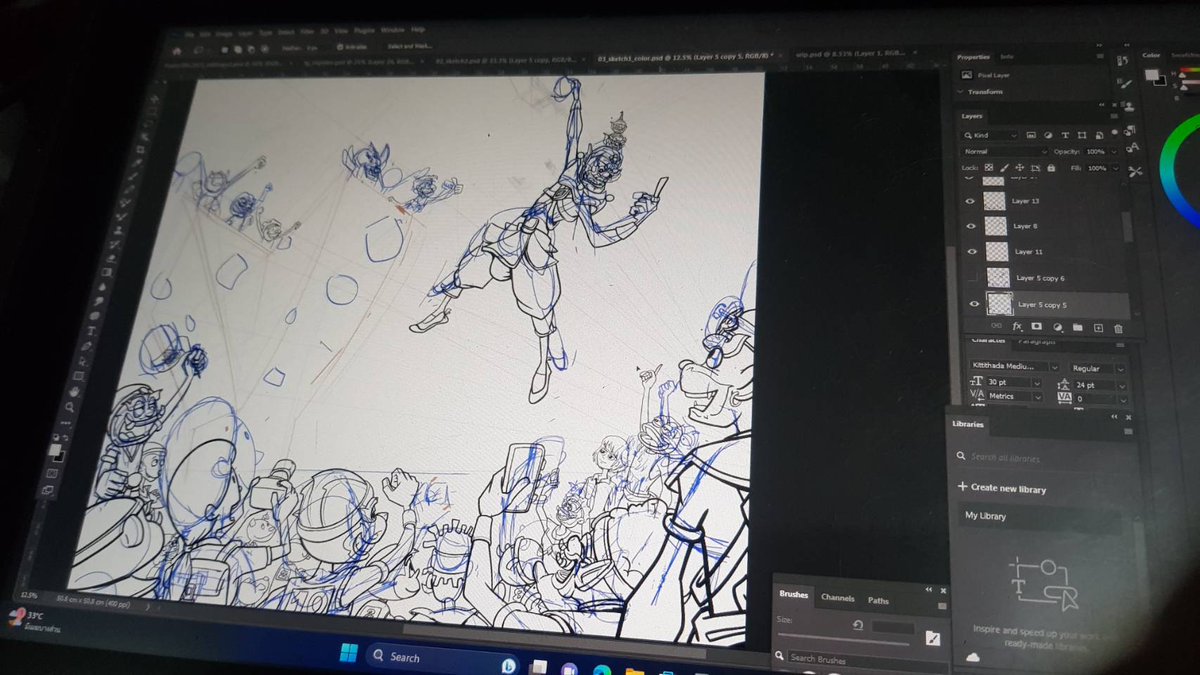The height and width of the screenshot is (675, 1200).
Task: Create a new layer with plus icon
Action: pos(1098,327)
